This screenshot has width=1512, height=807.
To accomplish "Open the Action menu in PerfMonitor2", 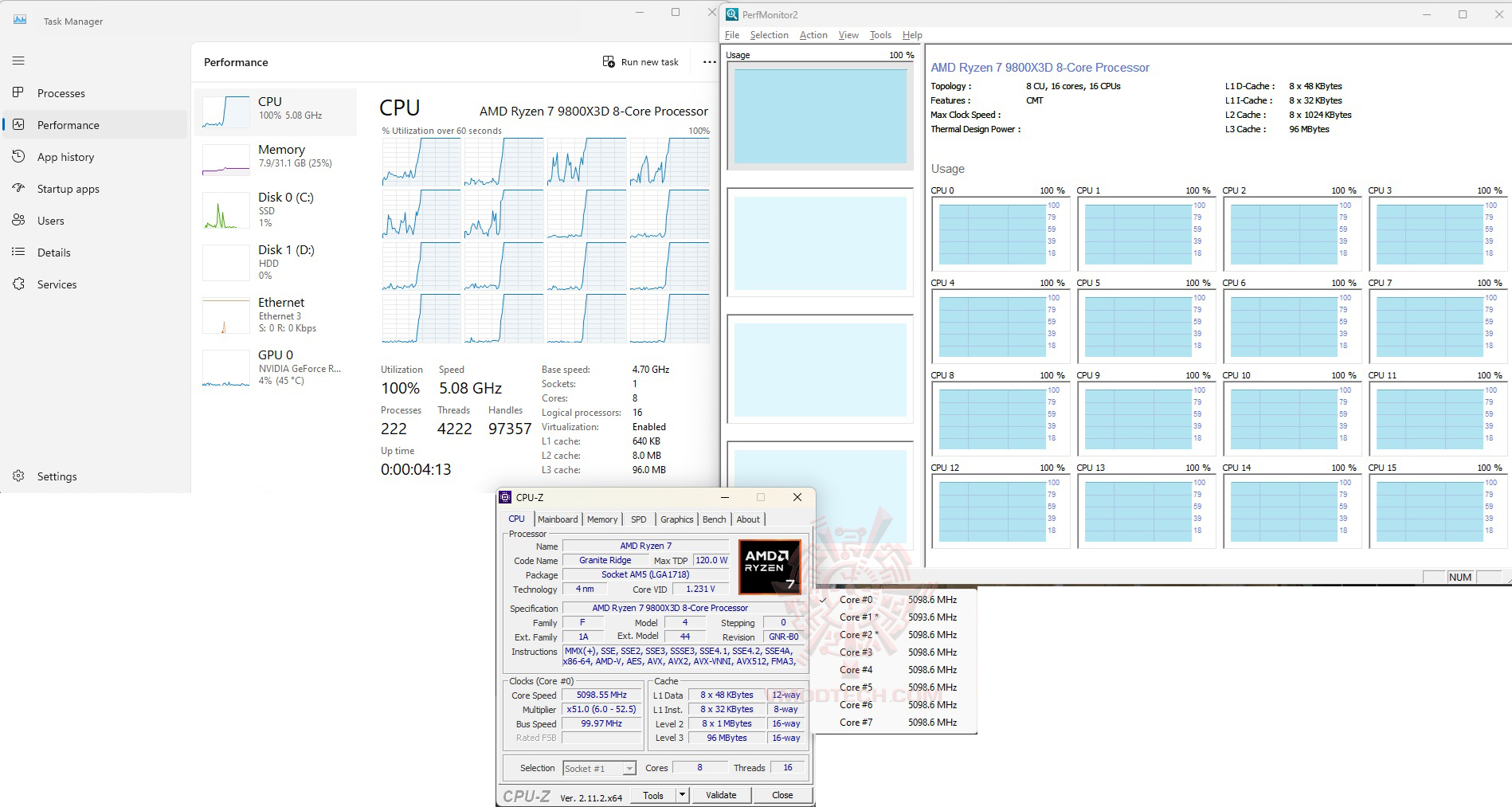I will 813,35.
